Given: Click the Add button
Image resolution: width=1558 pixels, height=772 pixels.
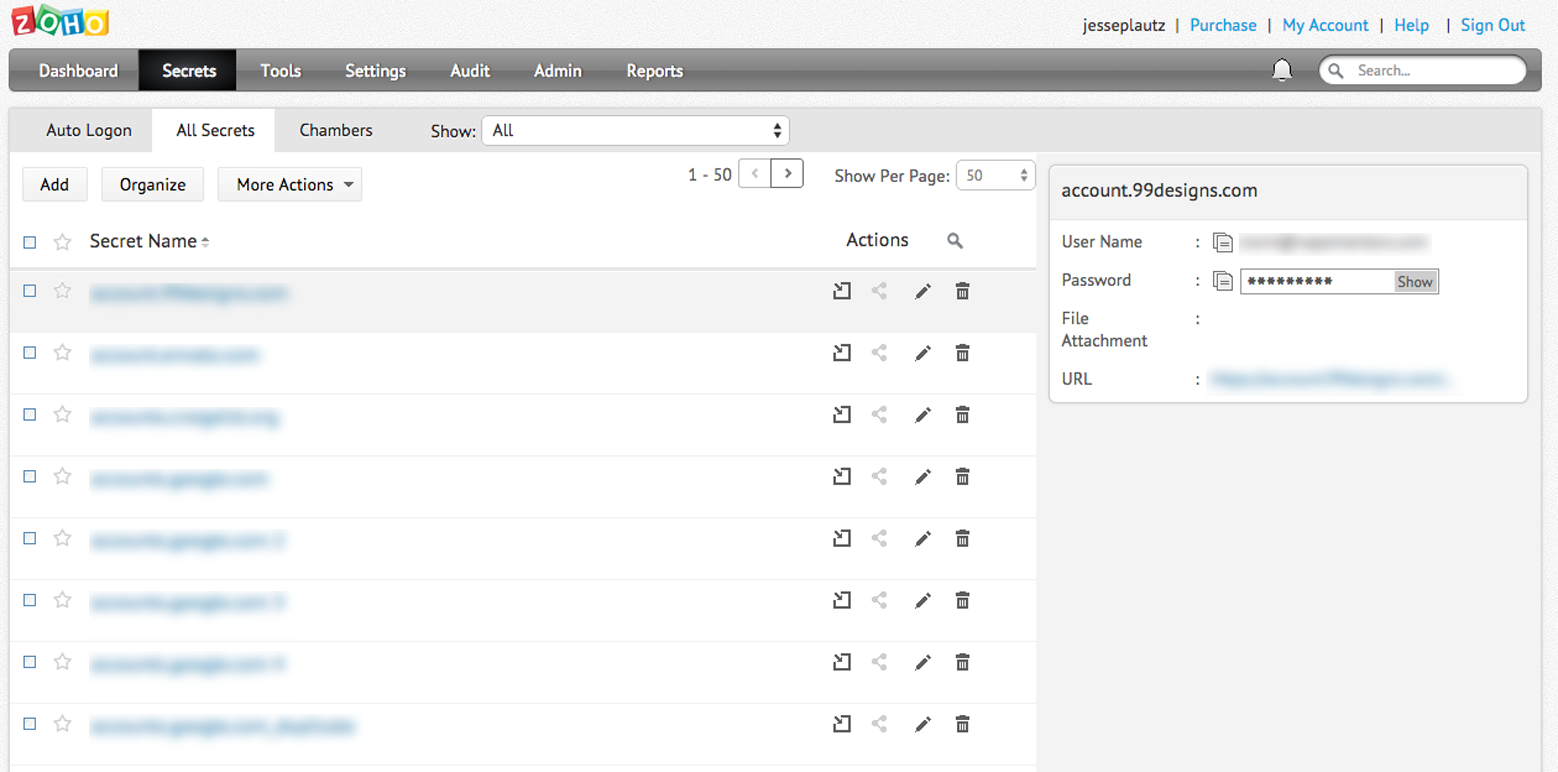Looking at the screenshot, I should tap(55, 184).
